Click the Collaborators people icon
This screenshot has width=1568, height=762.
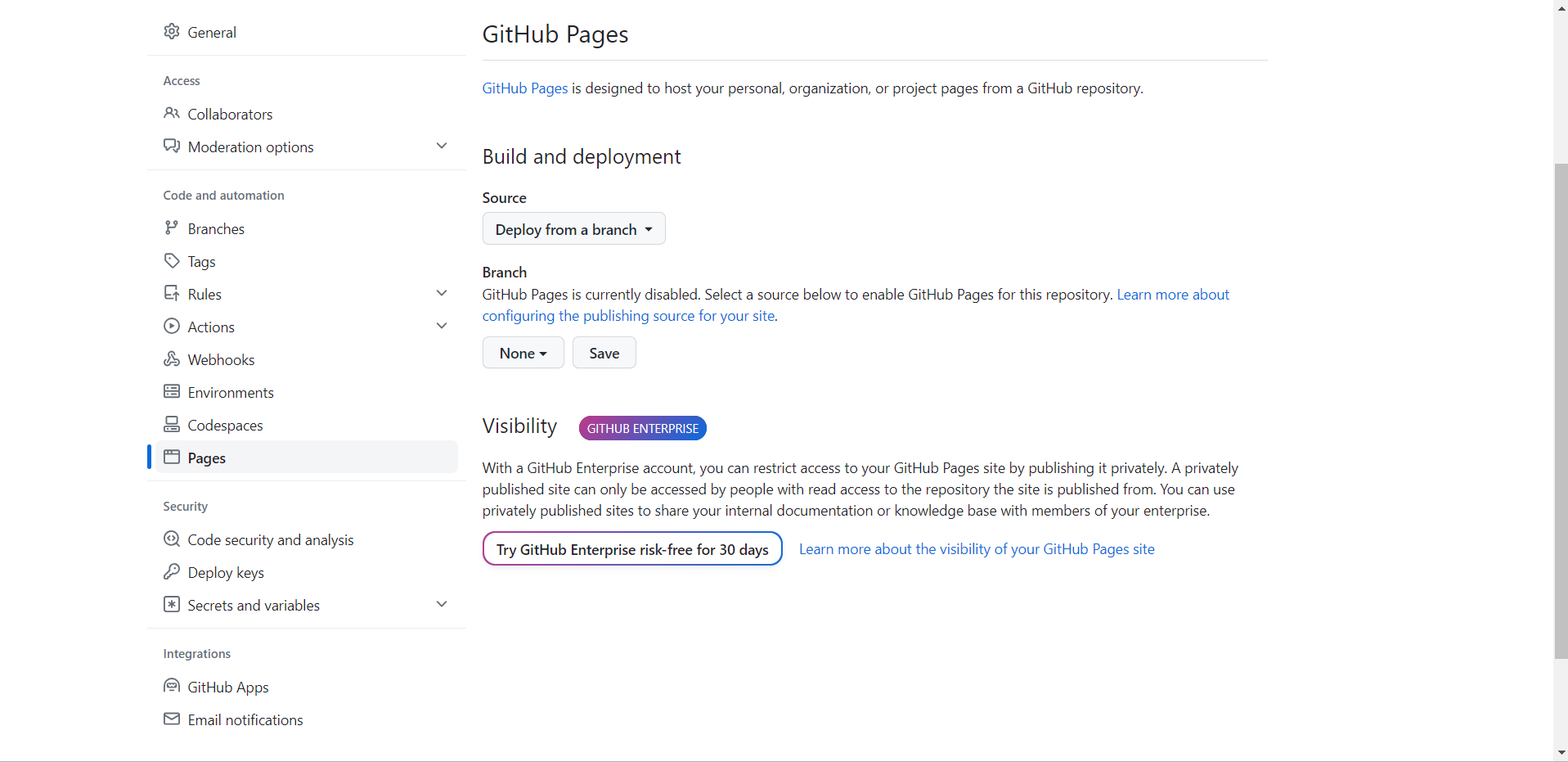[x=171, y=113]
